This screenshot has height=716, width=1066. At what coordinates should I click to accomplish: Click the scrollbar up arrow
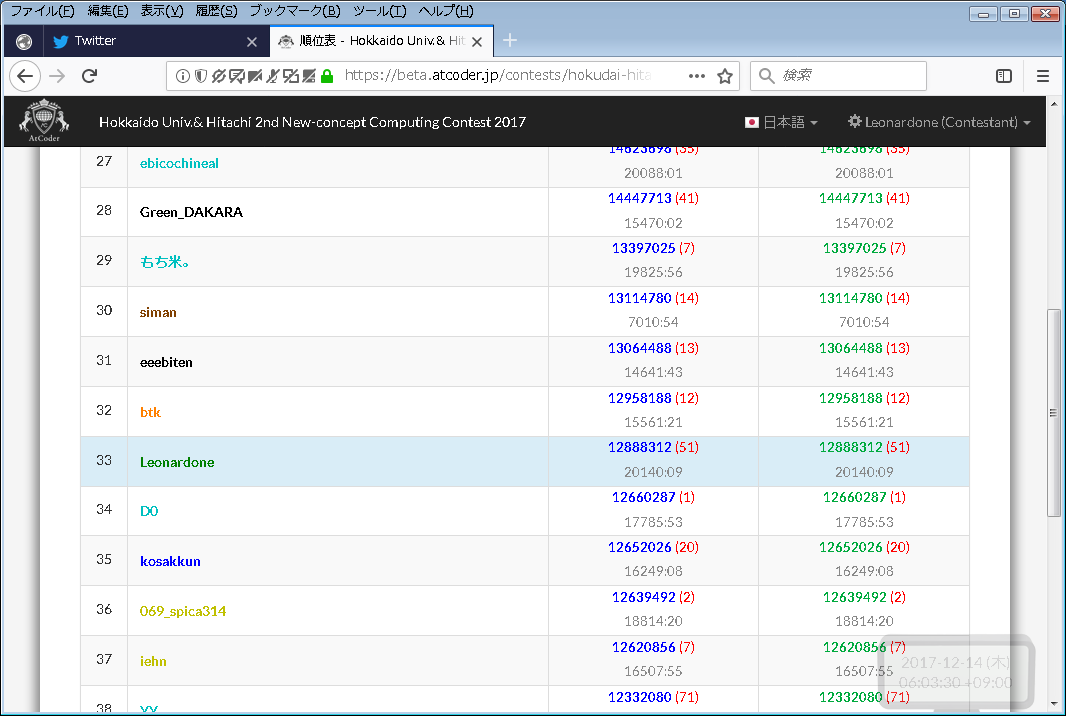[x=1053, y=104]
